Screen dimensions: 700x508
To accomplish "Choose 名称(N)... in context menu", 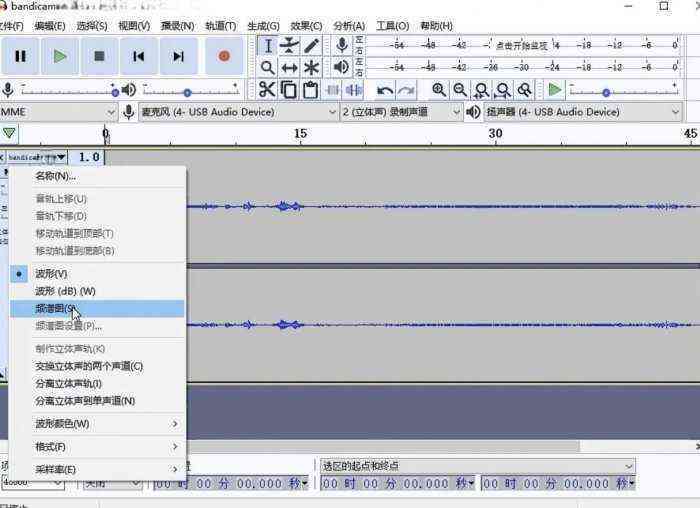I will coord(97,176).
